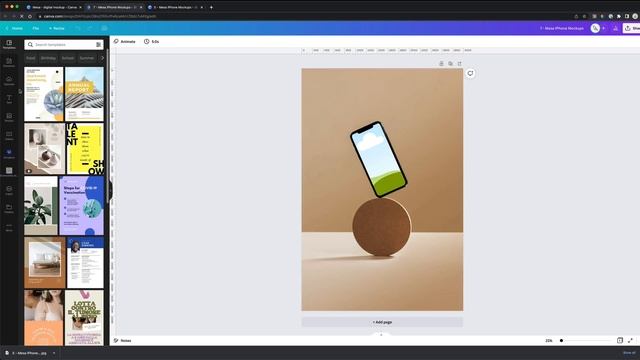This screenshot has height=360, width=640.
Task: Open a new browser tab with plus
Action: (x=211, y=7)
